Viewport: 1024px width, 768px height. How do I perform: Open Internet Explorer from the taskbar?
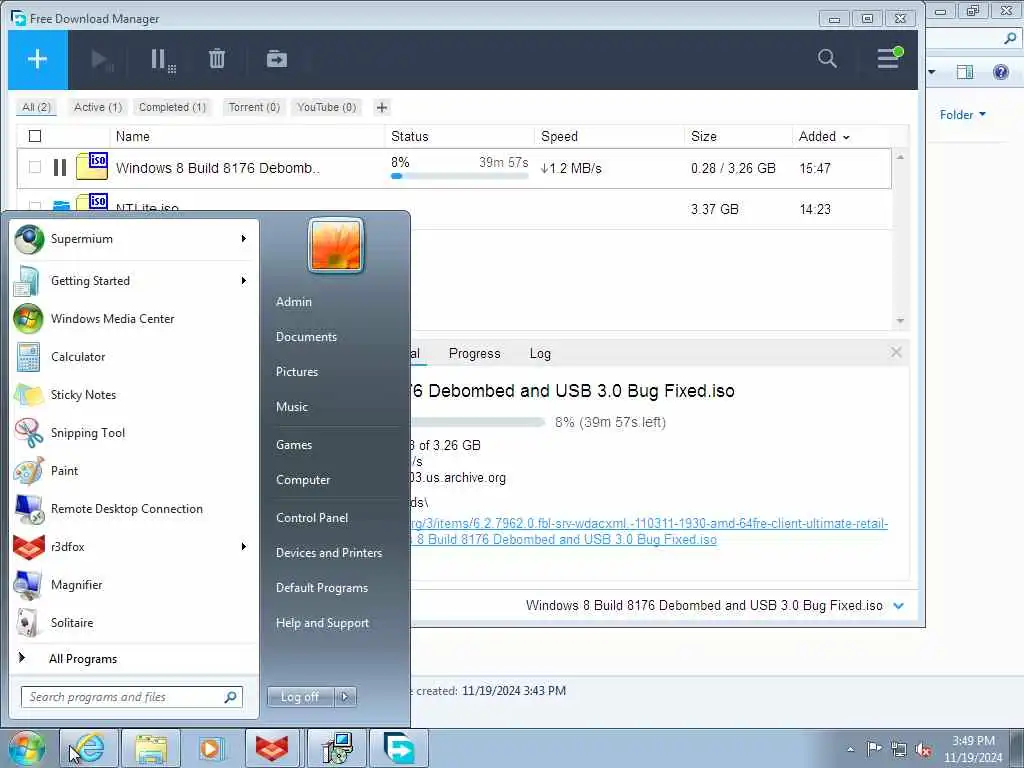point(89,748)
